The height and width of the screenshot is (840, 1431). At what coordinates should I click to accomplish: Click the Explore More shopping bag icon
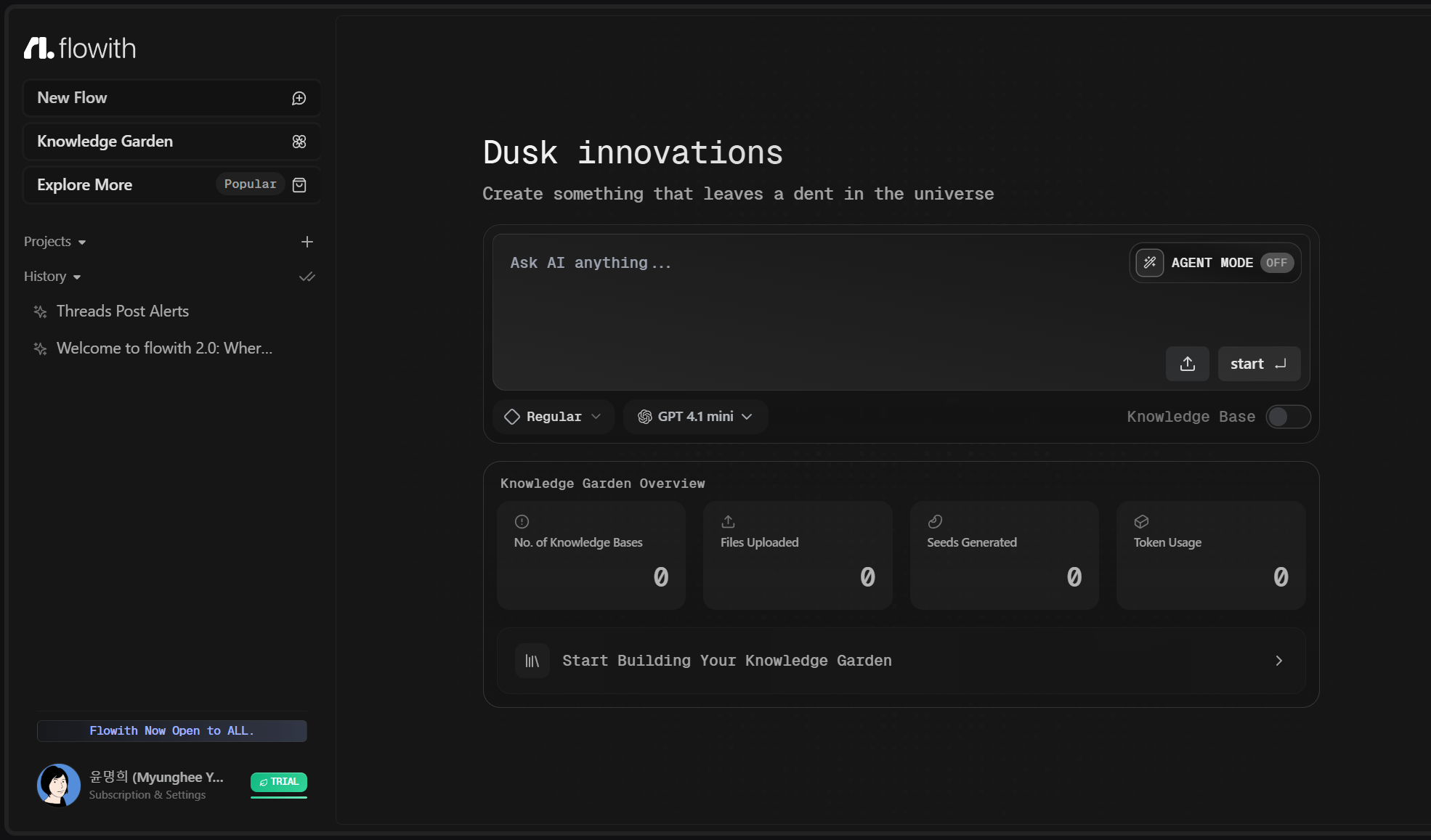(x=299, y=185)
